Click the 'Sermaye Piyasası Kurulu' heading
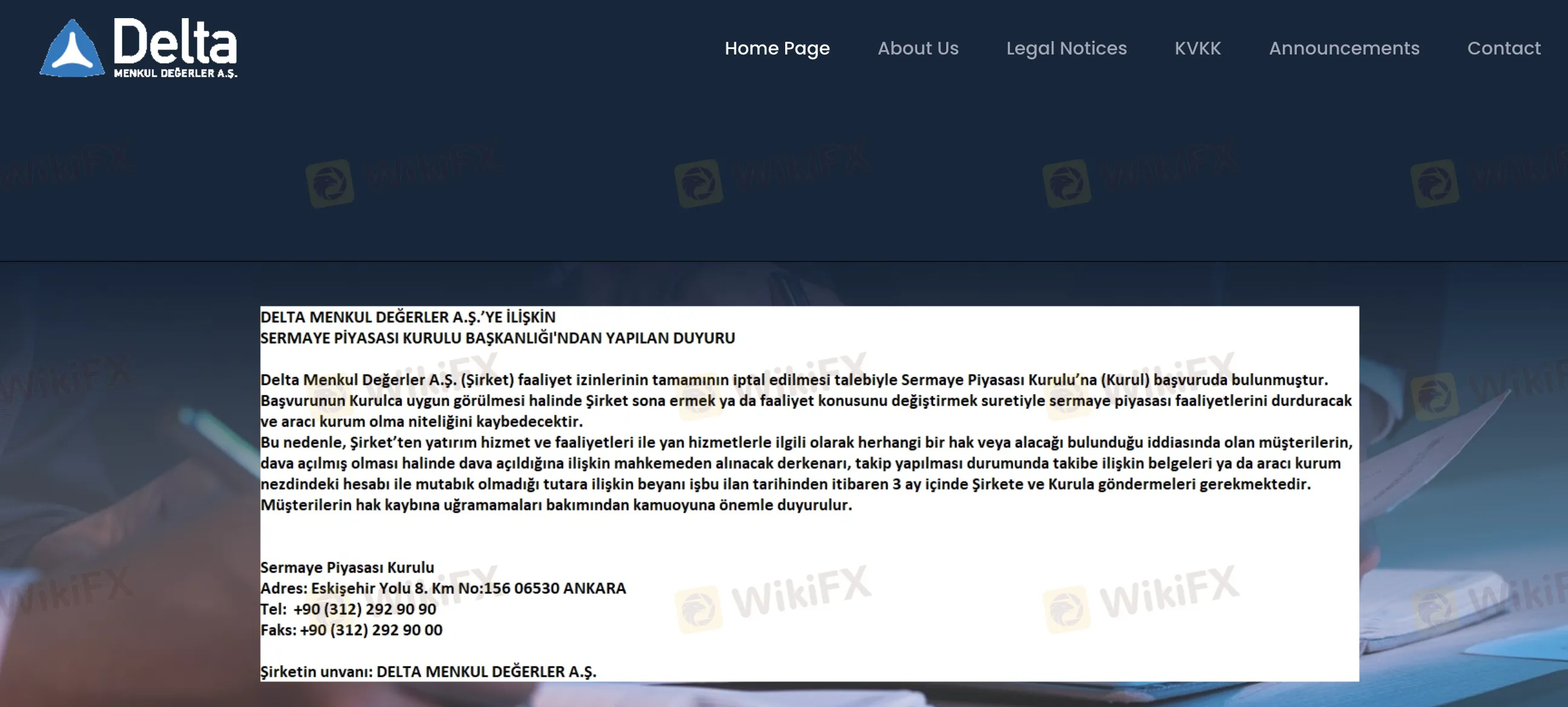Screen dimensions: 1568x707 click(347, 567)
